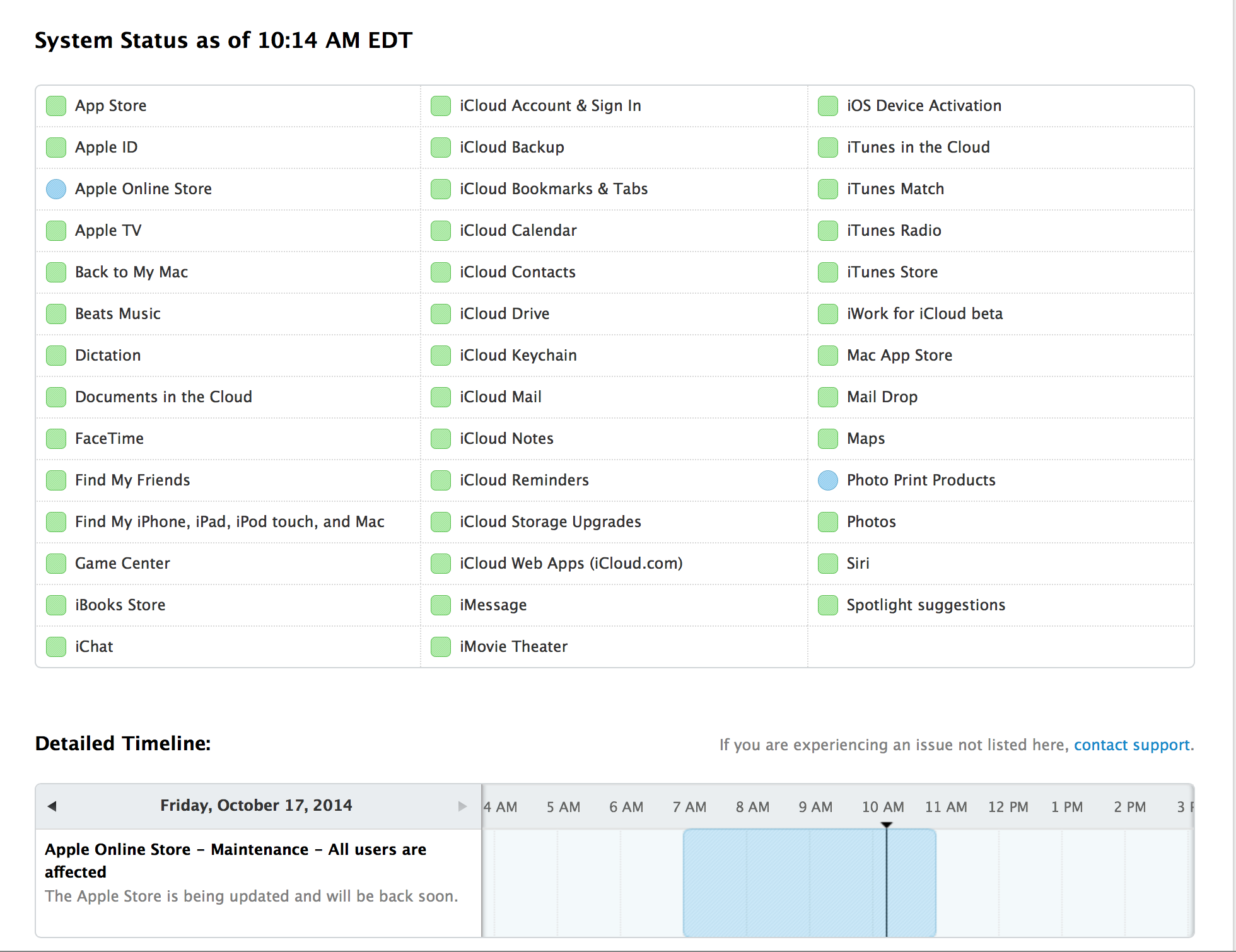The width and height of the screenshot is (1236, 952).
Task: Click the Back to My Mac status icon
Action: pyautogui.click(x=56, y=272)
